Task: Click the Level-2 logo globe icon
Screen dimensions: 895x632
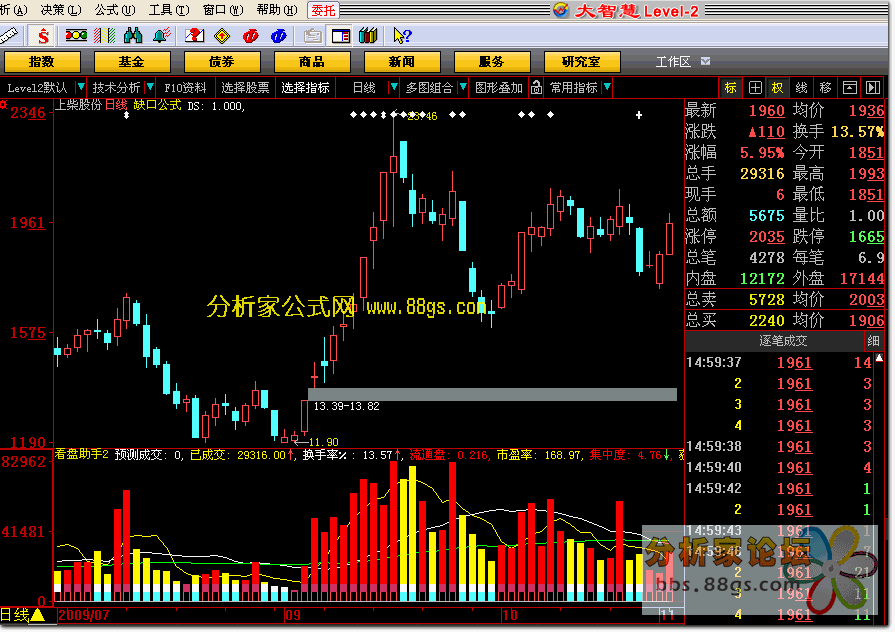Action: pos(562,10)
